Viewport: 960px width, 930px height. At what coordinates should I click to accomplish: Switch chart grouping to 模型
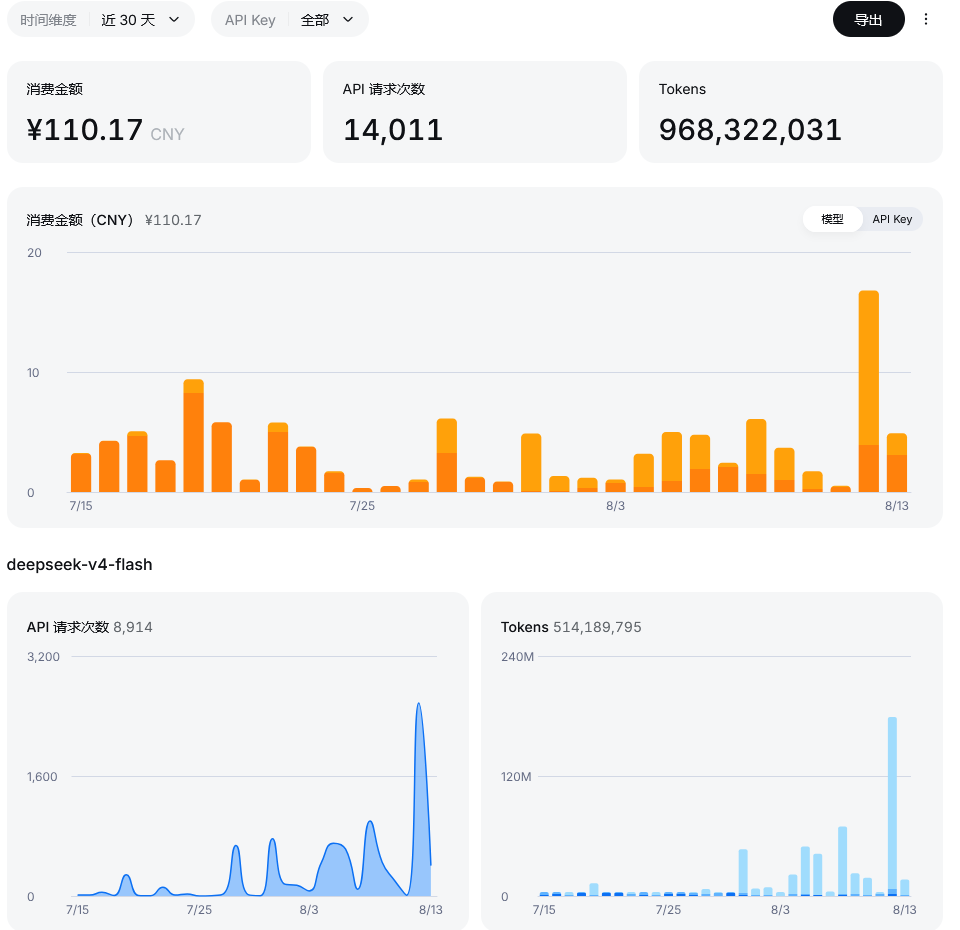(x=832, y=219)
